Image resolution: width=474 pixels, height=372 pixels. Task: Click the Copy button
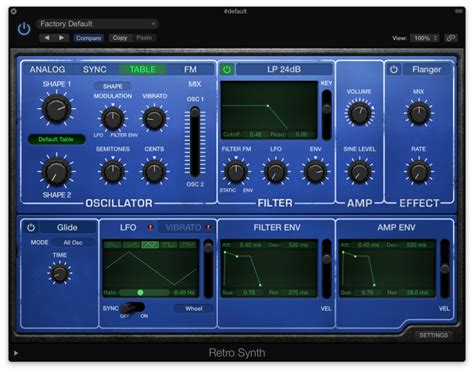tap(120, 38)
